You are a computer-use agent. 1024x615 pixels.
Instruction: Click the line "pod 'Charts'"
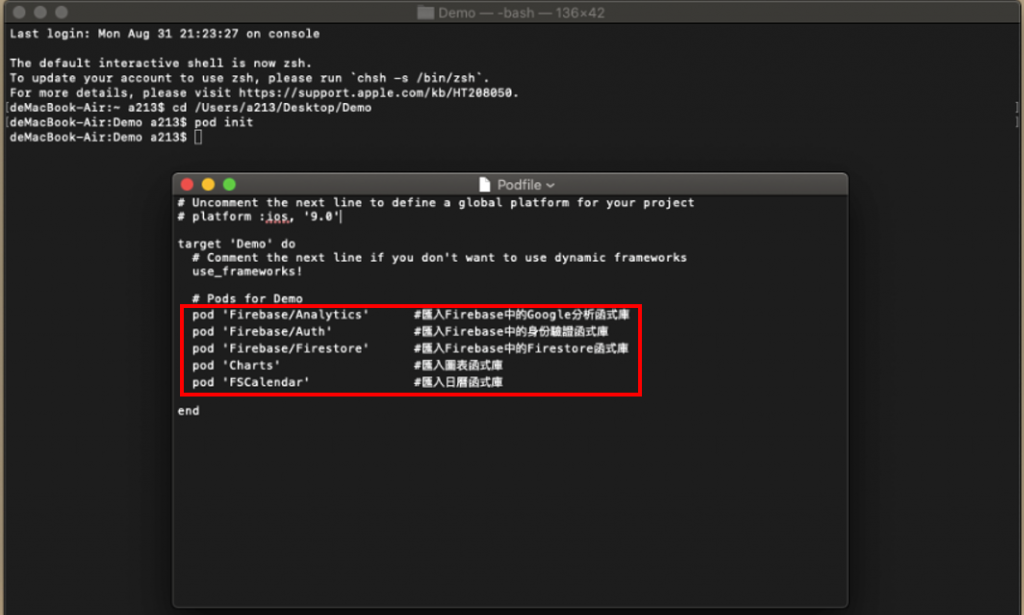tap(236, 366)
